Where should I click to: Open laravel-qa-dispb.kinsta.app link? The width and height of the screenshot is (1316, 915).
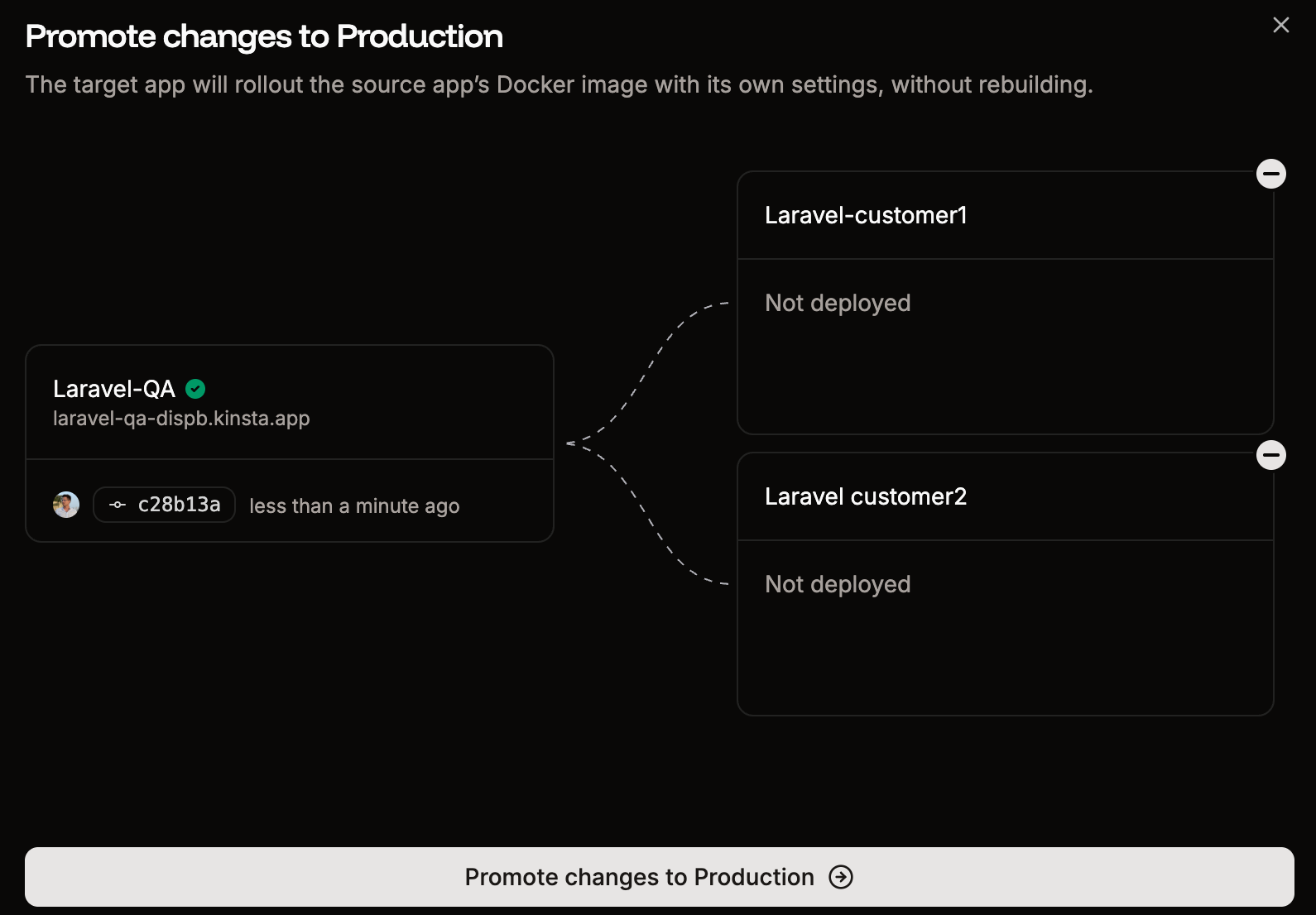pyautogui.click(x=181, y=419)
